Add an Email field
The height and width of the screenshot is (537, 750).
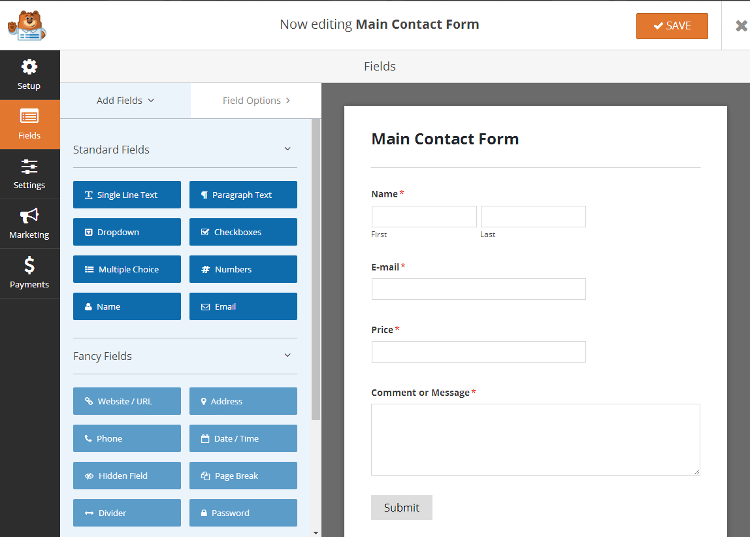(243, 307)
